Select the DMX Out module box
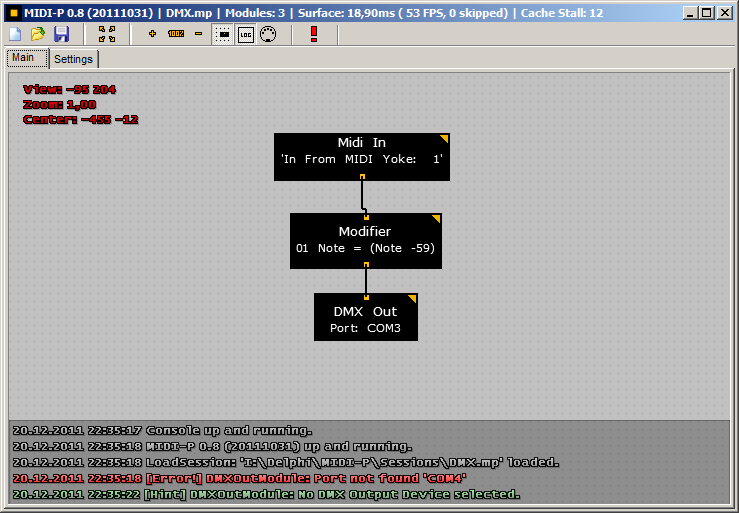The height and width of the screenshot is (513, 739). (366, 317)
